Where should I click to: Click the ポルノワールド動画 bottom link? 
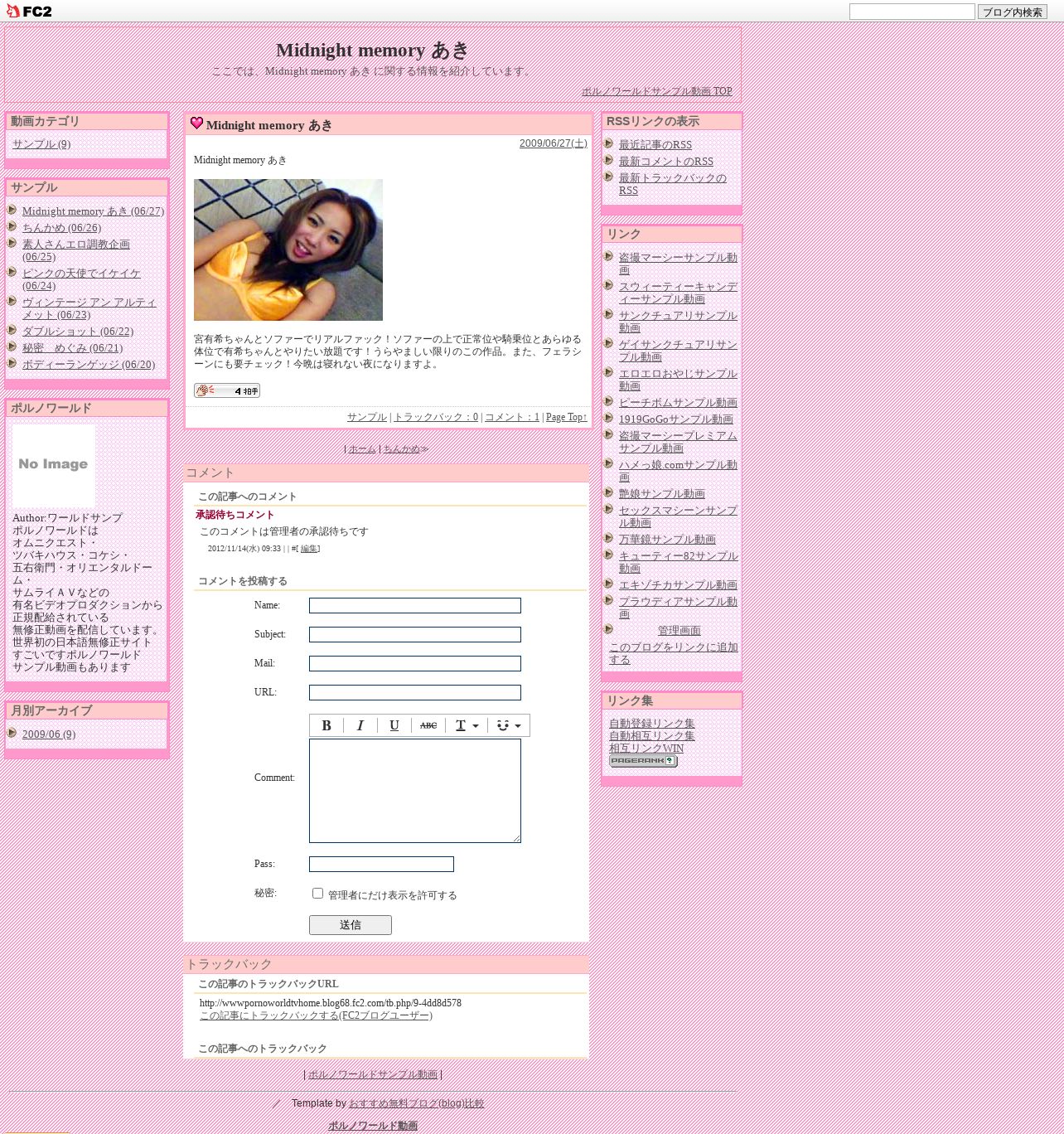pyautogui.click(x=373, y=1126)
